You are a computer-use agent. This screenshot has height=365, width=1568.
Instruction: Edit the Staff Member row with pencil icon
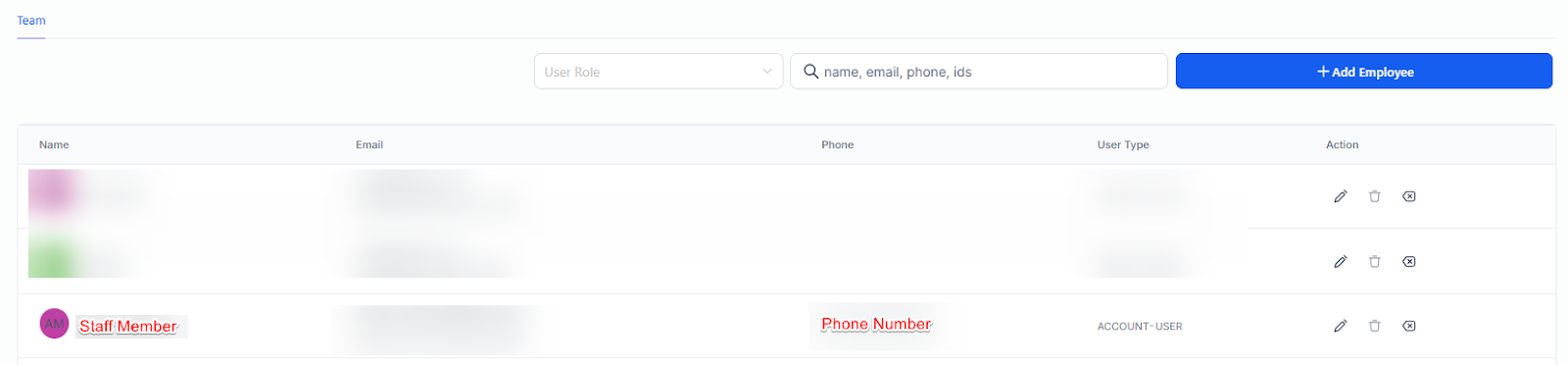[1340, 326]
